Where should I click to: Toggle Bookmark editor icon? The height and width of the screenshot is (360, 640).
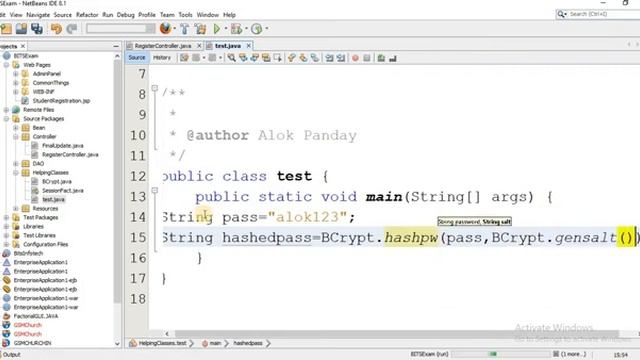point(314,58)
